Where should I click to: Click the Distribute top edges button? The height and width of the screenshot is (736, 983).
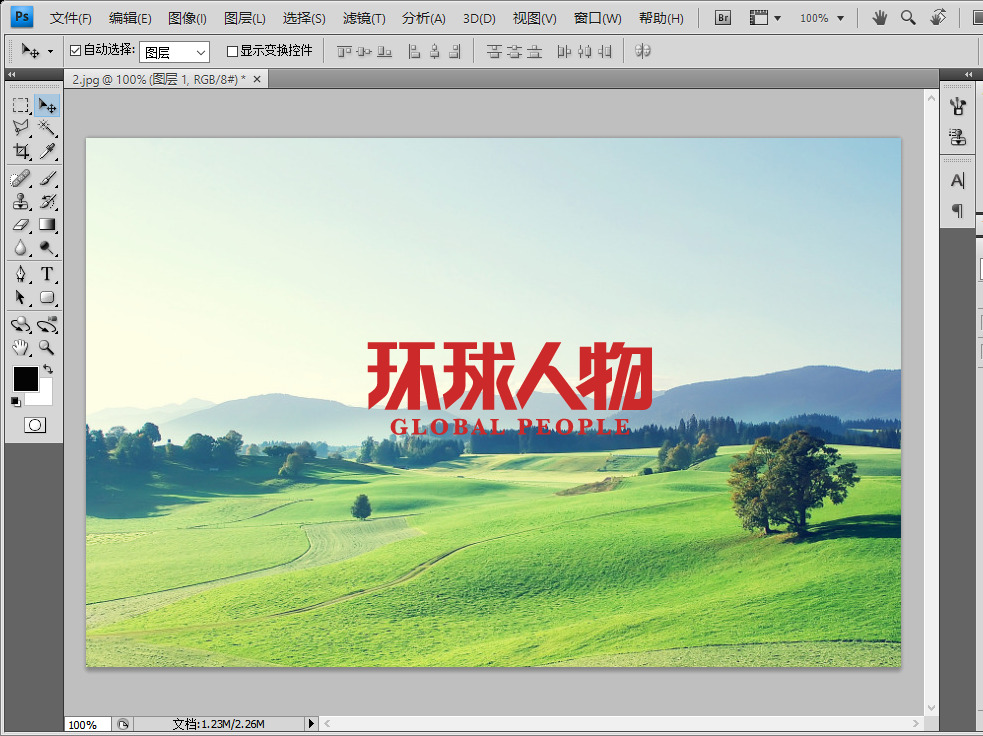coord(494,51)
